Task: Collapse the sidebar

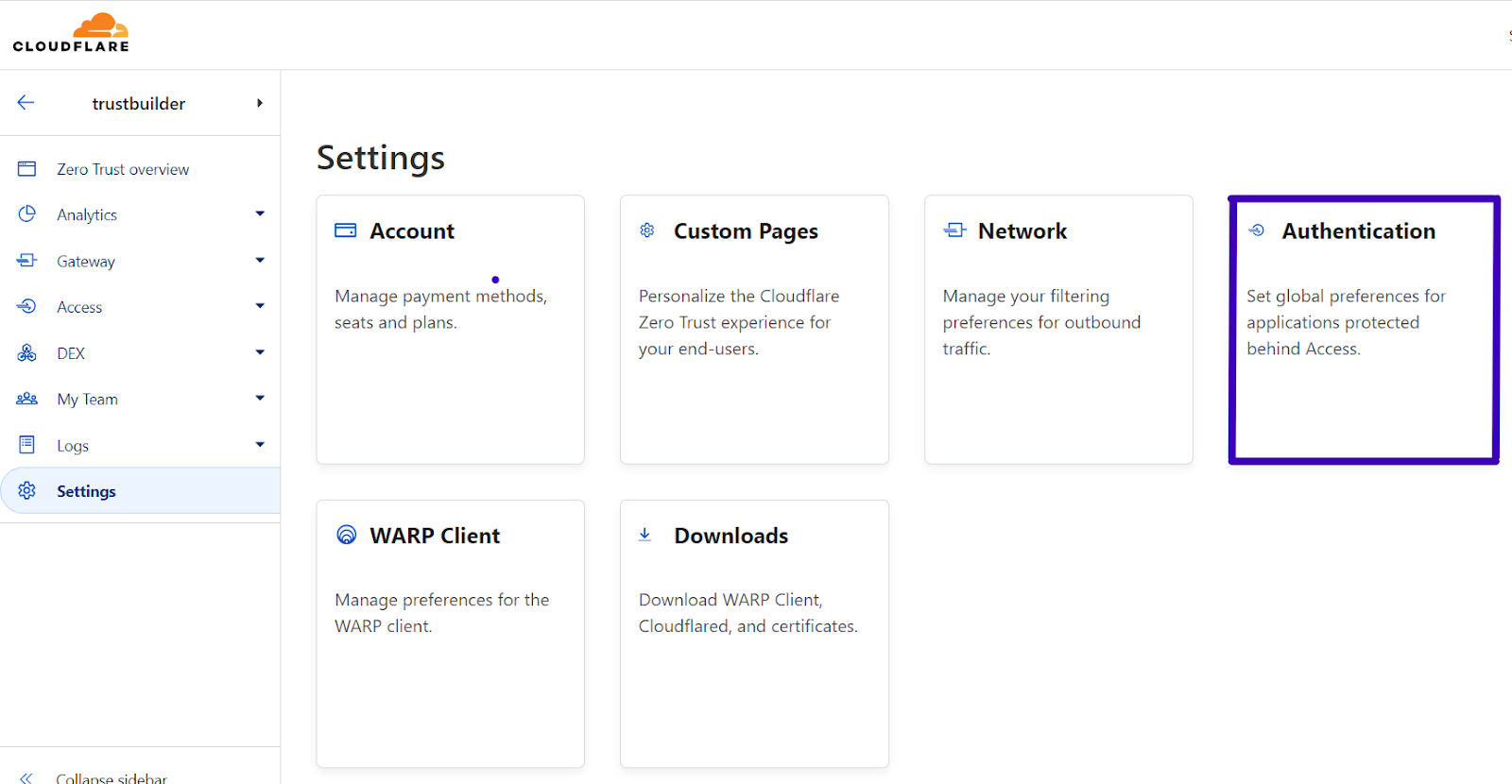Action: click(111, 777)
